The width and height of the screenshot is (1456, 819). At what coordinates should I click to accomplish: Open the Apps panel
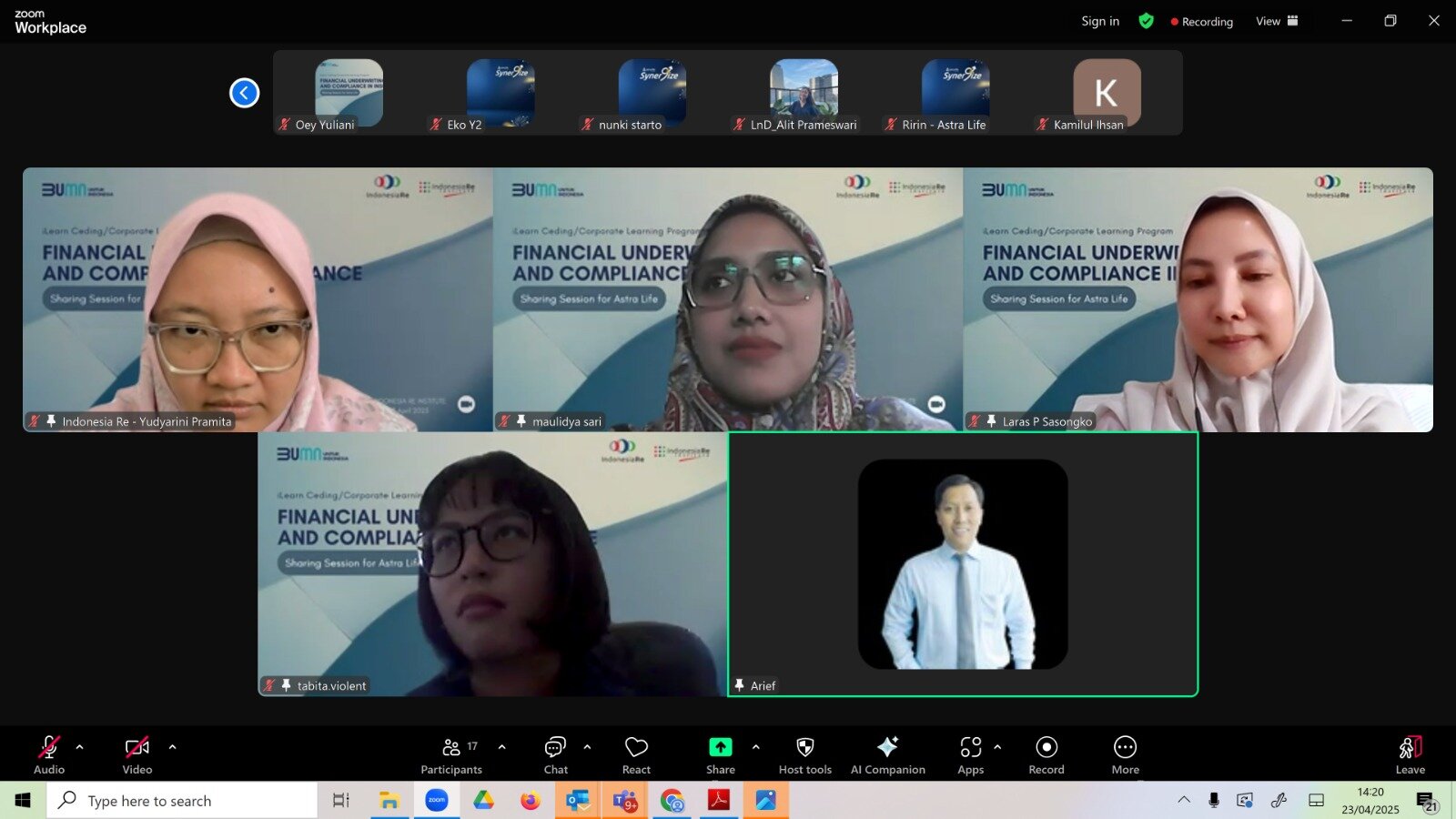pos(970,754)
